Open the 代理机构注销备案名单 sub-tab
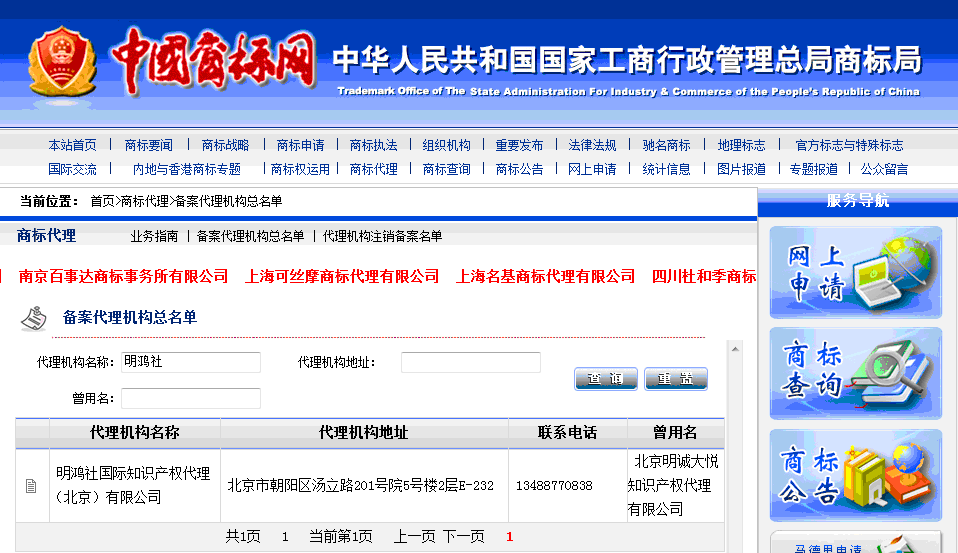The width and height of the screenshot is (958, 553). 382,236
